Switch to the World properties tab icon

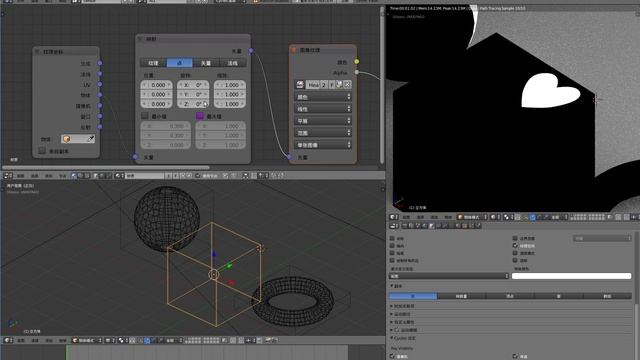(425, 225)
